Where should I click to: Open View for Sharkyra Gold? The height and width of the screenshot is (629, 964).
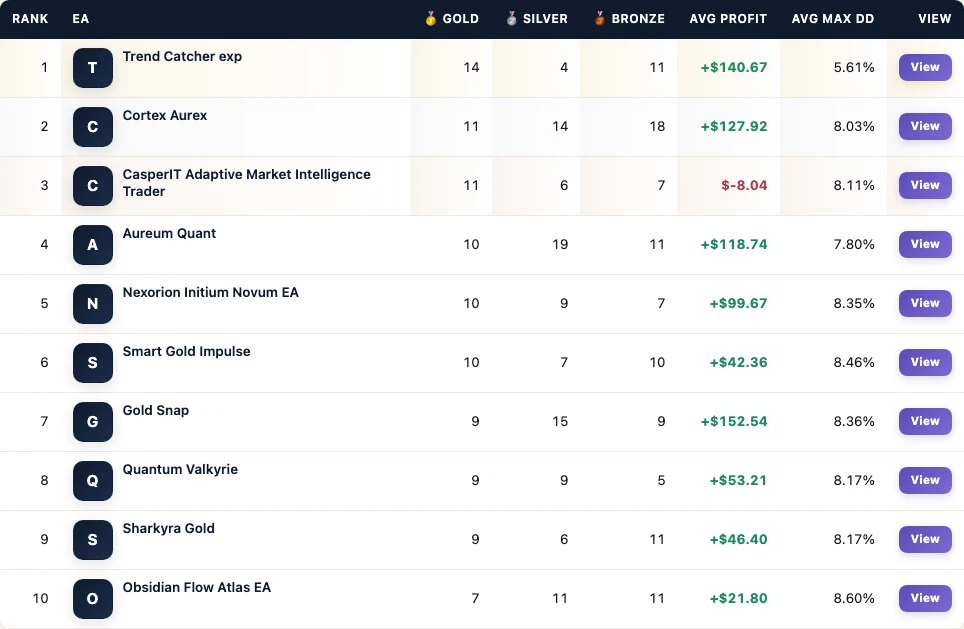click(925, 539)
